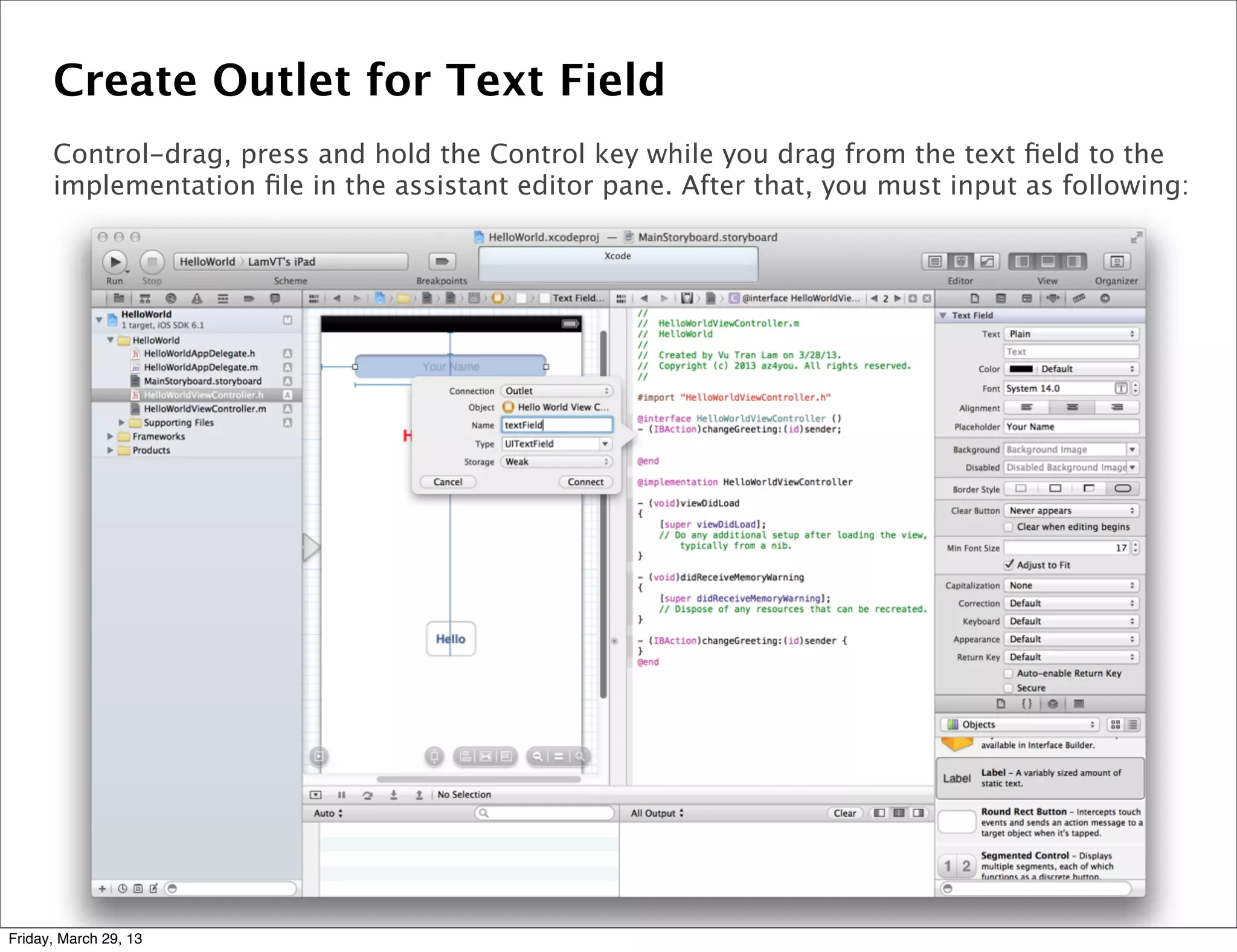
Task: Open the Media library tab
Action: [1079, 704]
